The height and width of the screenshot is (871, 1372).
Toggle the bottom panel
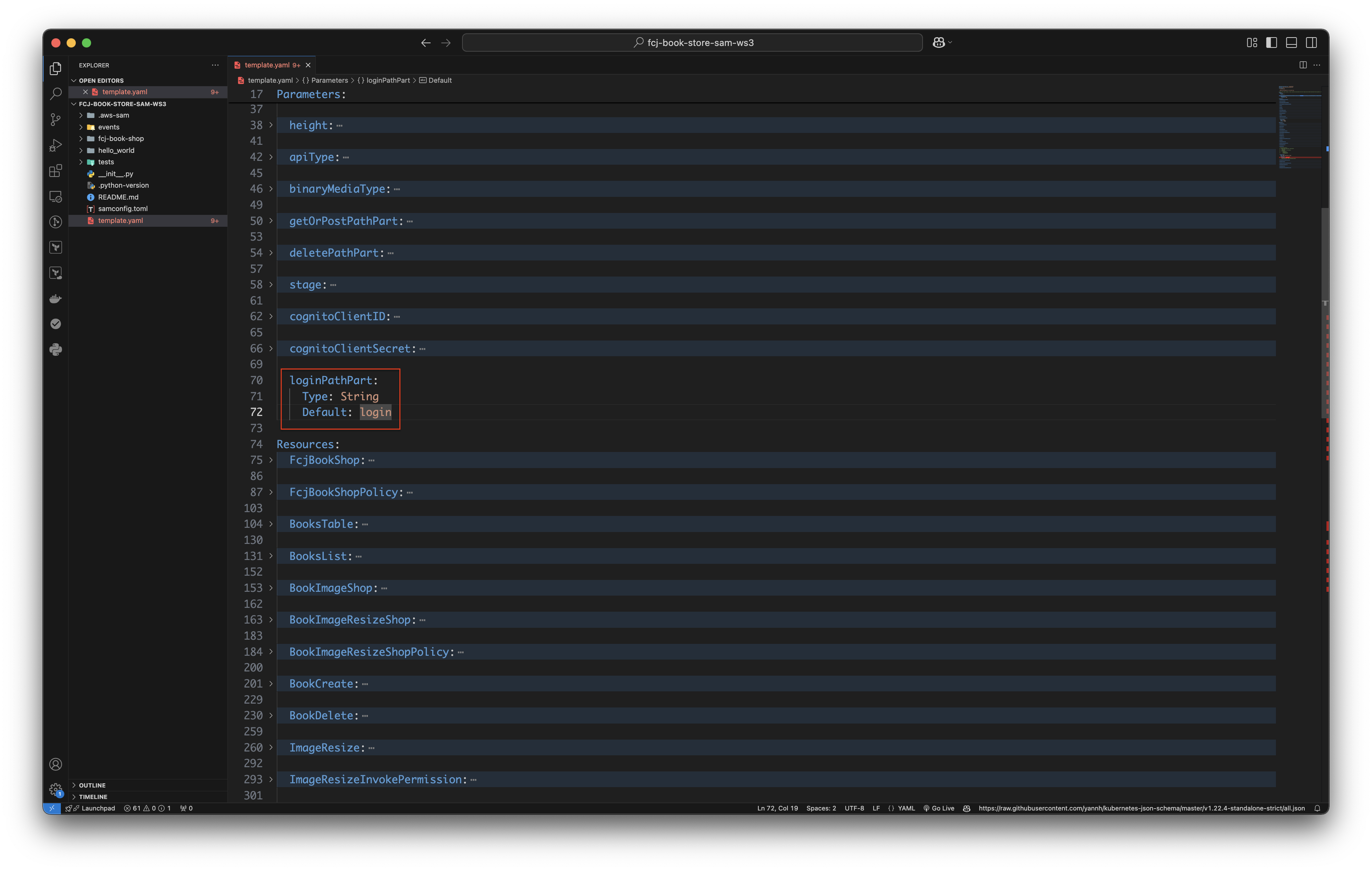[1291, 43]
